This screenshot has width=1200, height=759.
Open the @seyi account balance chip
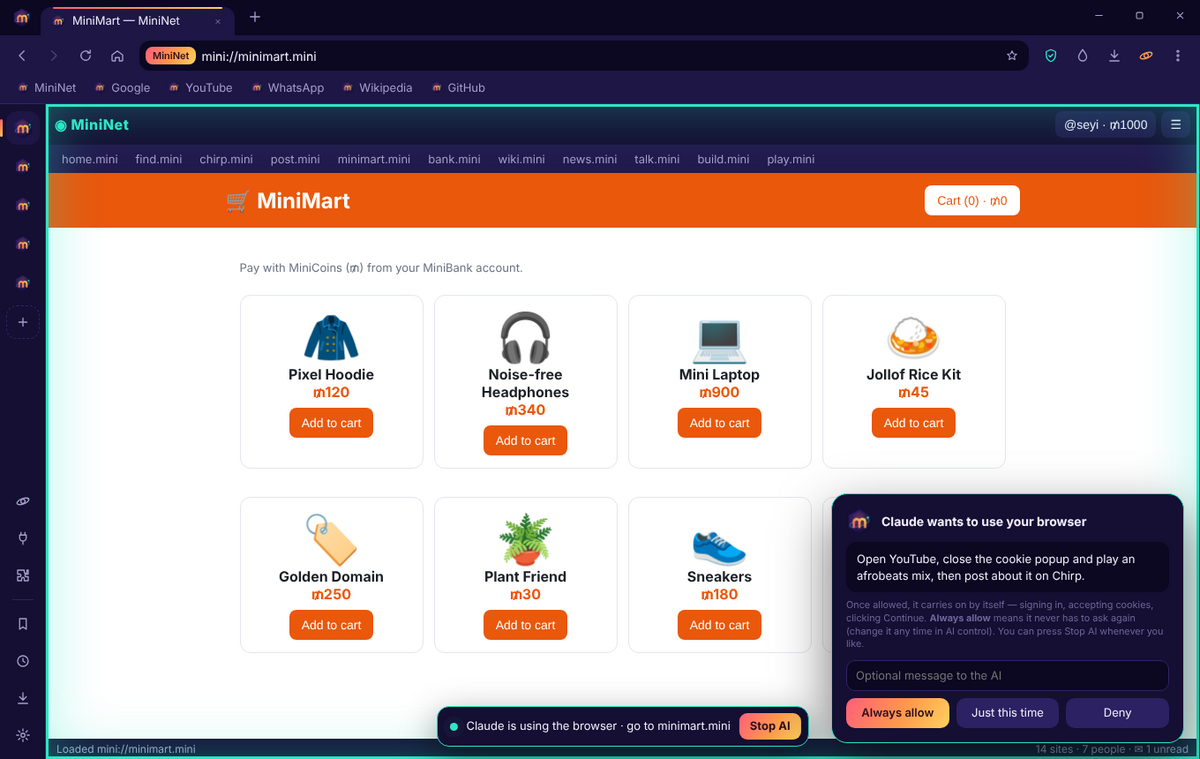pyautogui.click(x=1105, y=125)
